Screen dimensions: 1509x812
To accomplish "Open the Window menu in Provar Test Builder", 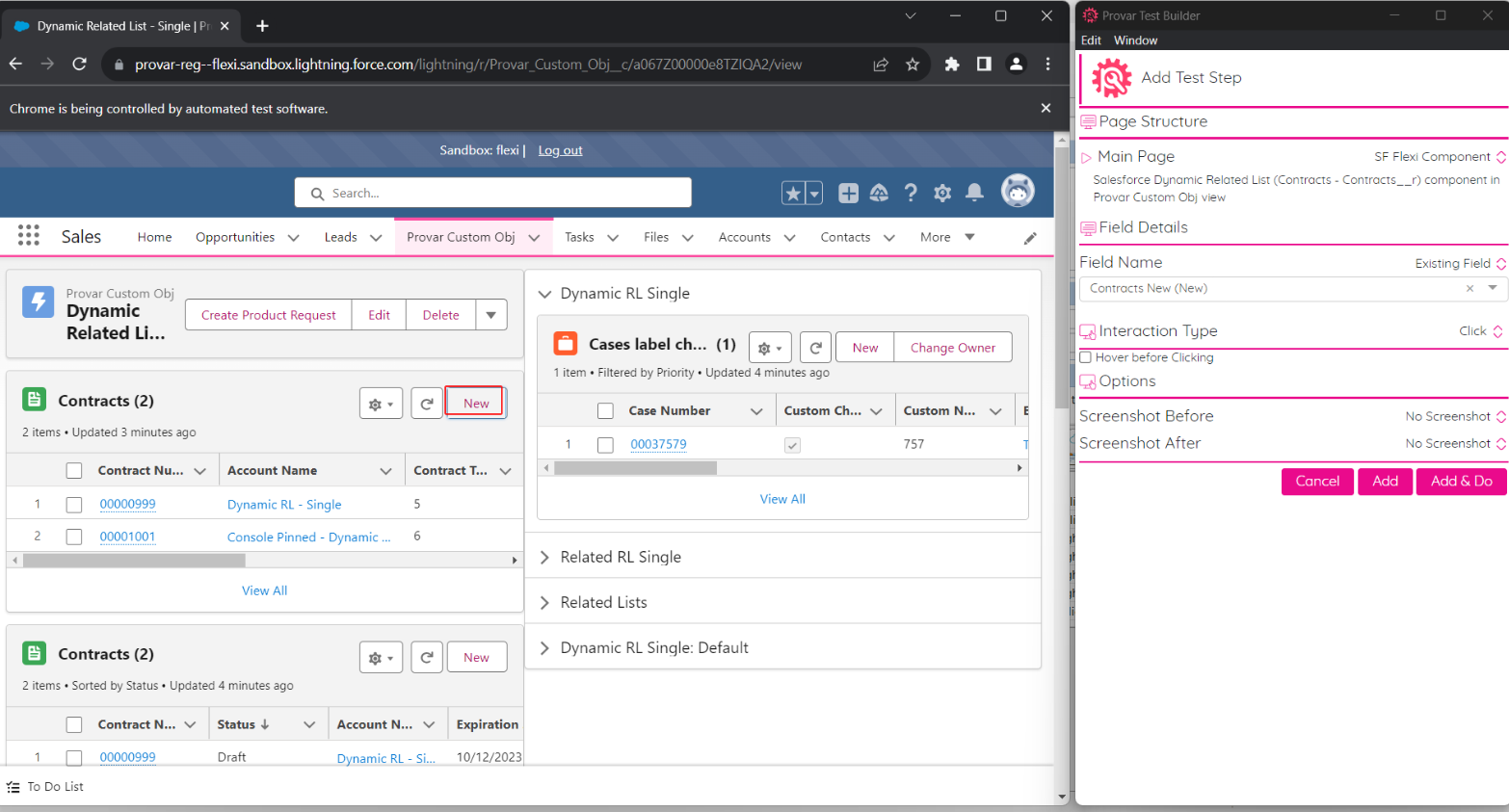I will pos(1135,40).
